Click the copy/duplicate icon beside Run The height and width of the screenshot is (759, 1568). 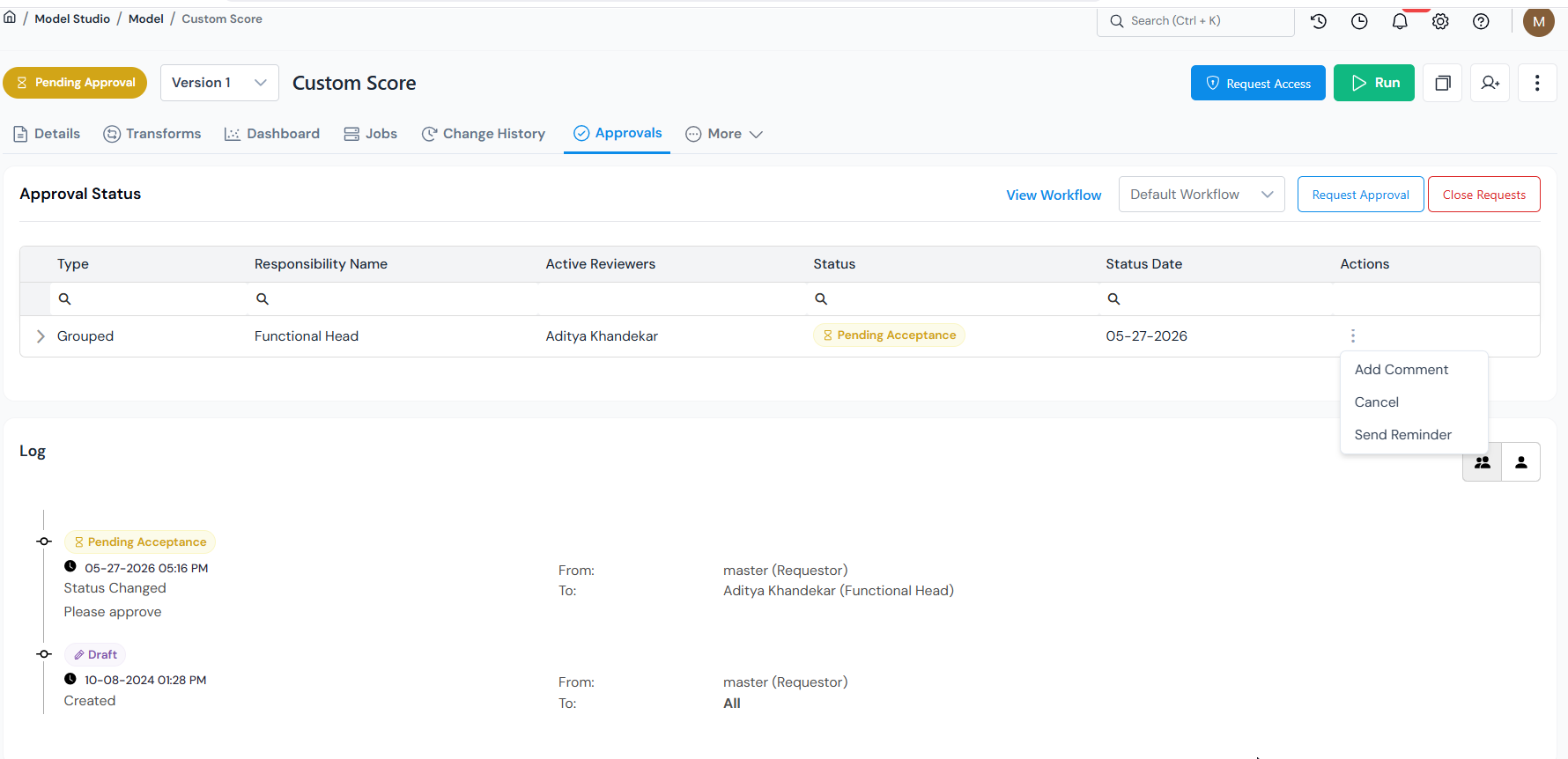pos(1443,83)
